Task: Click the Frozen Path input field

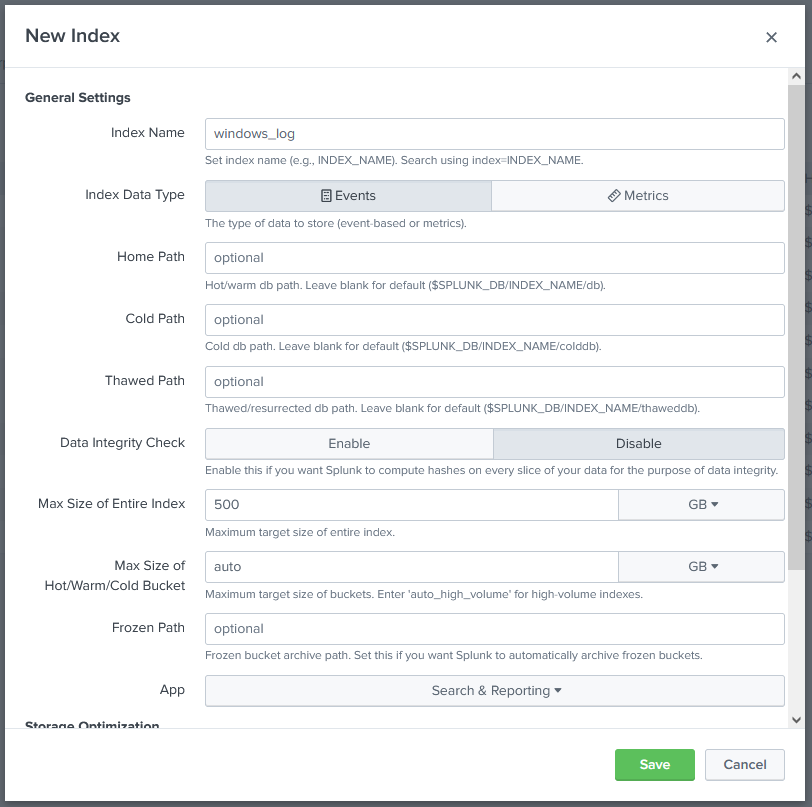Action: coord(495,629)
